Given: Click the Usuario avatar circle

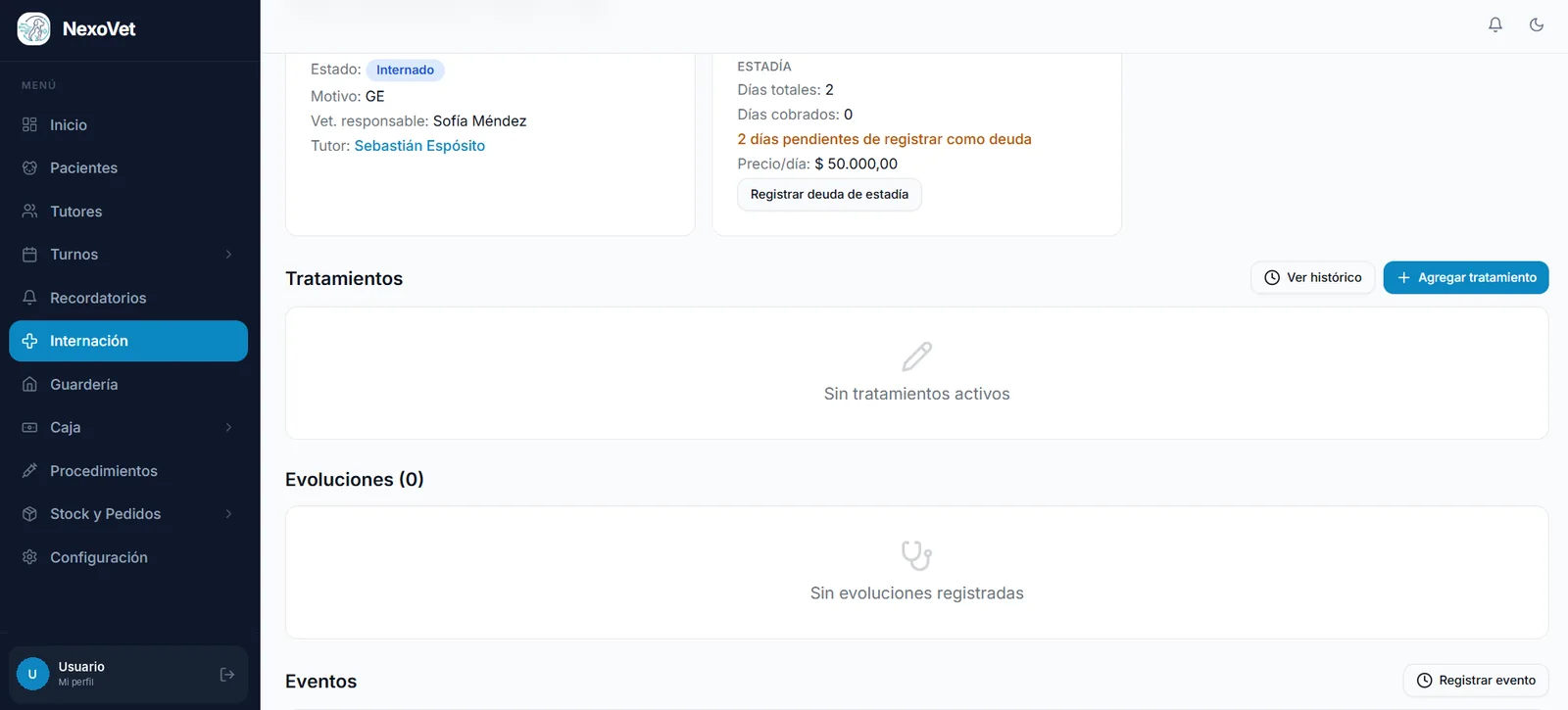Looking at the screenshot, I should tap(32, 674).
